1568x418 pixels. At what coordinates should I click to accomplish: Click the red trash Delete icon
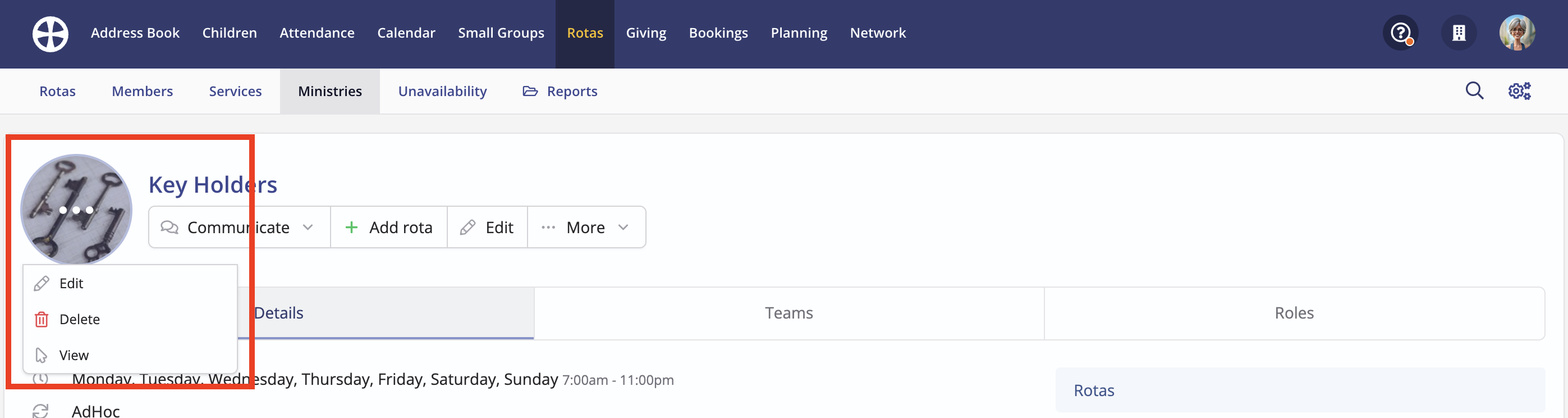point(42,319)
